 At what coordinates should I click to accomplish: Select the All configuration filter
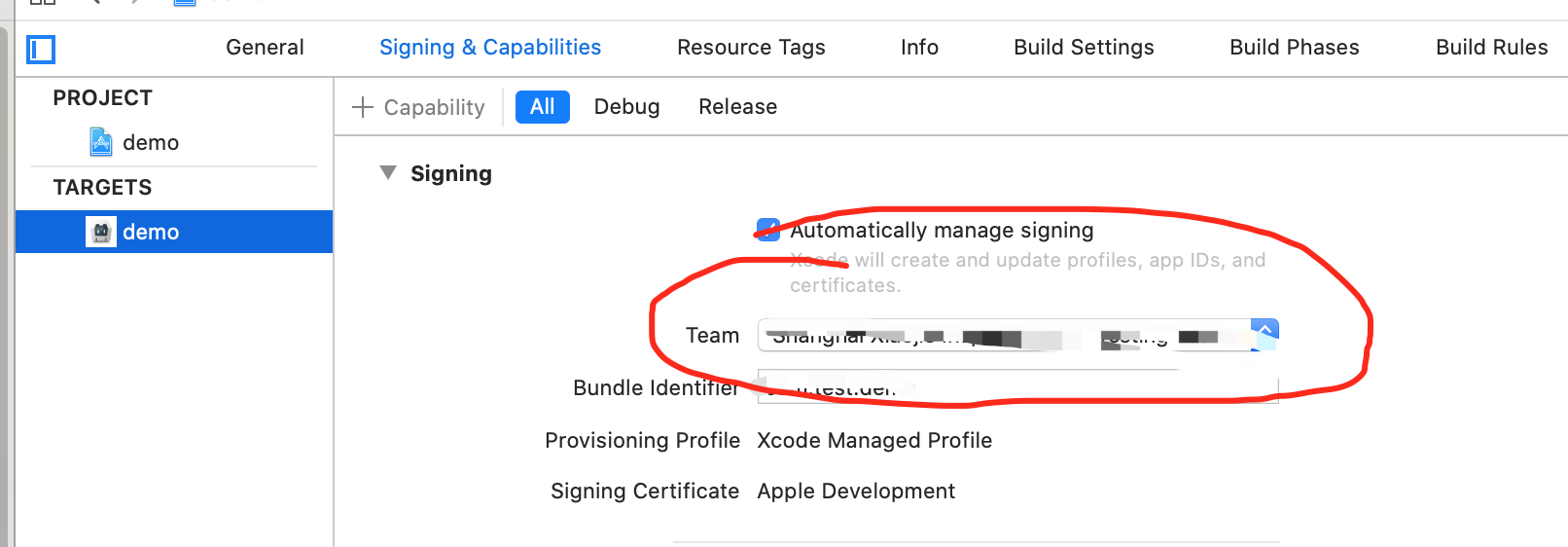pyautogui.click(x=543, y=107)
